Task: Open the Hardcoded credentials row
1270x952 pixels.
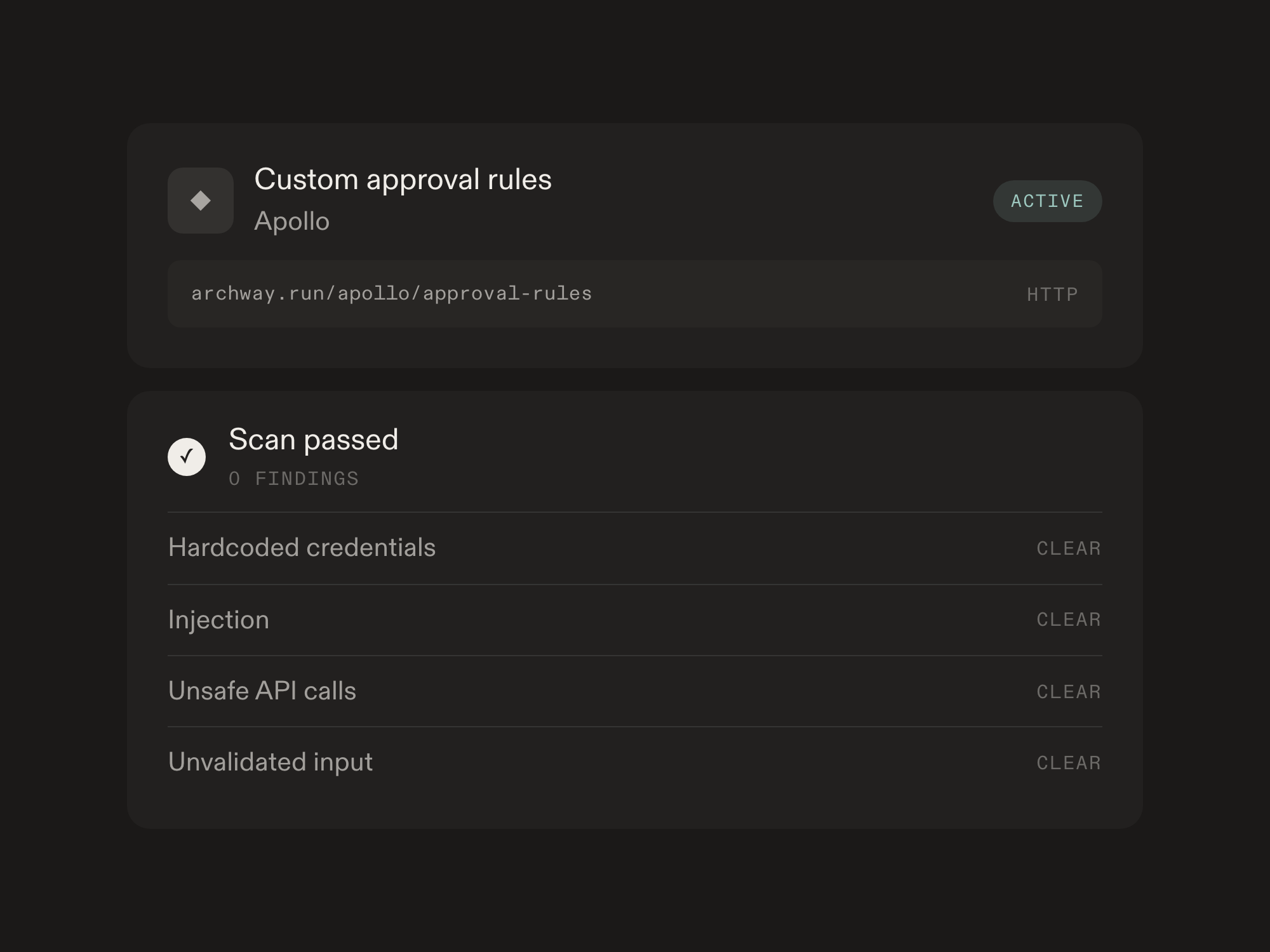Action: [x=635, y=548]
